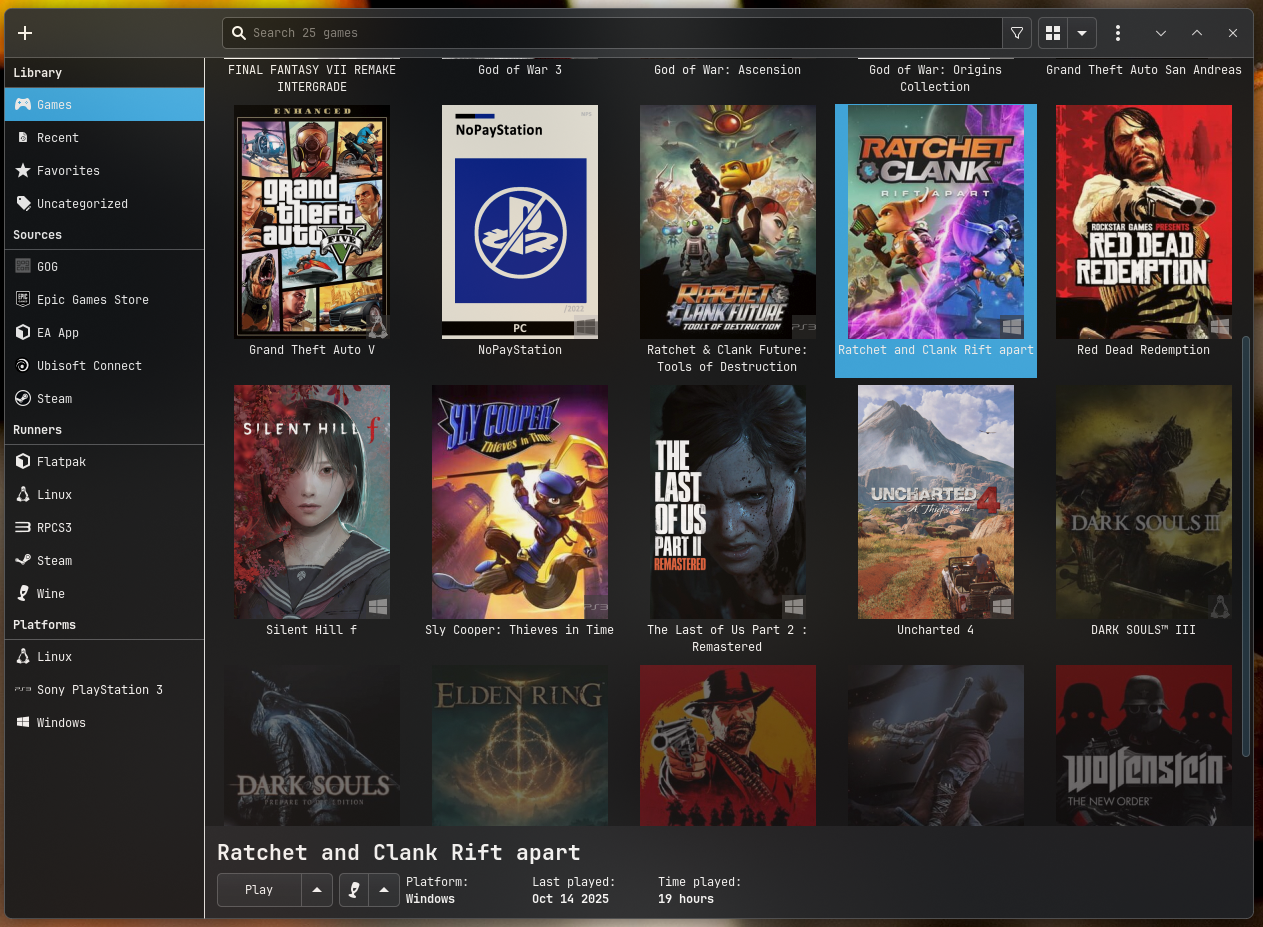Image resolution: width=1263 pixels, height=927 pixels.
Task: Click the Favorites star icon
Action: pos(23,170)
